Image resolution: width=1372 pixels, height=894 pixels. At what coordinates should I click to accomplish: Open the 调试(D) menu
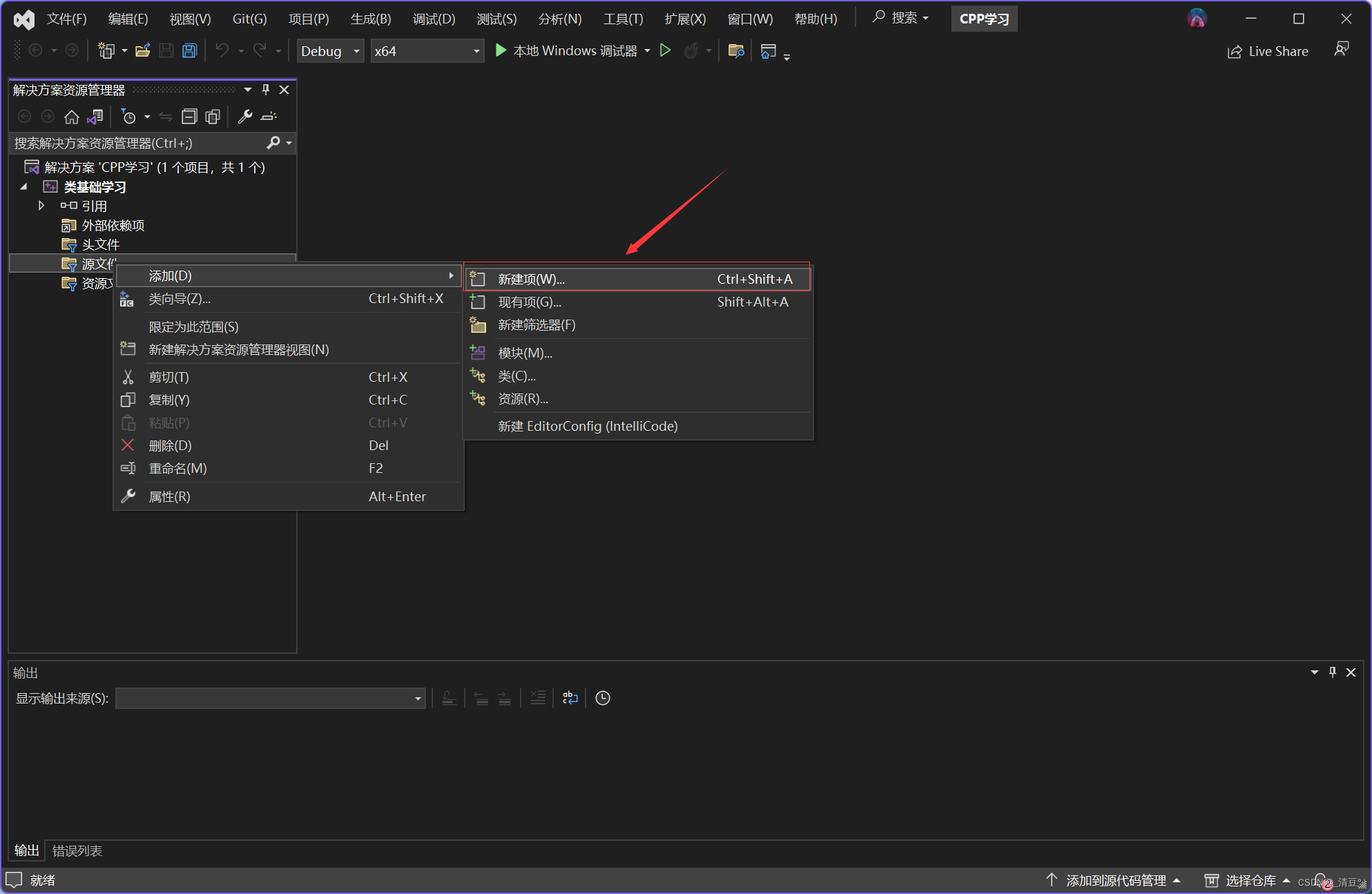click(x=434, y=19)
